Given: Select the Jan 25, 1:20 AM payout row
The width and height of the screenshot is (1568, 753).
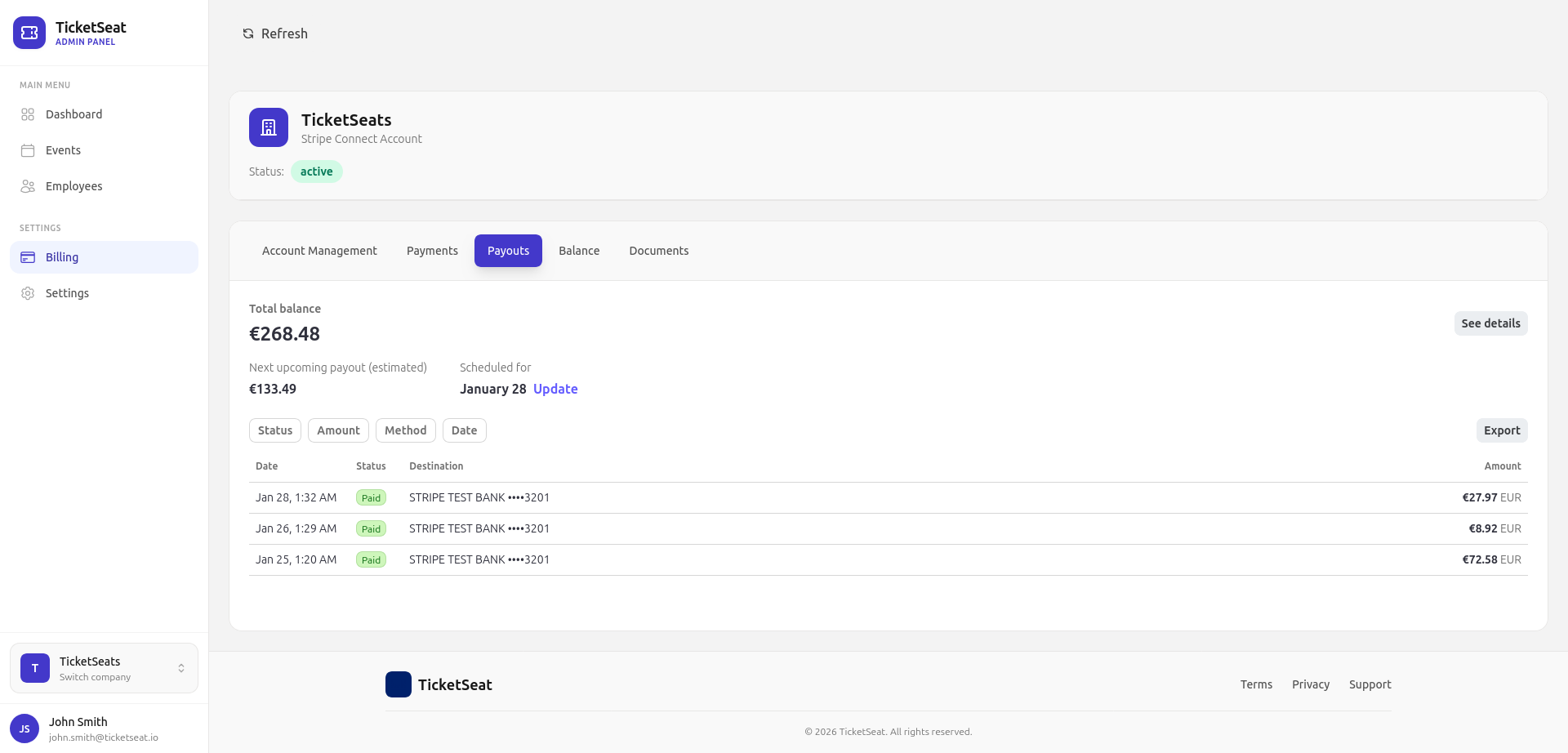Looking at the screenshot, I should pyautogui.click(x=889, y=559).
